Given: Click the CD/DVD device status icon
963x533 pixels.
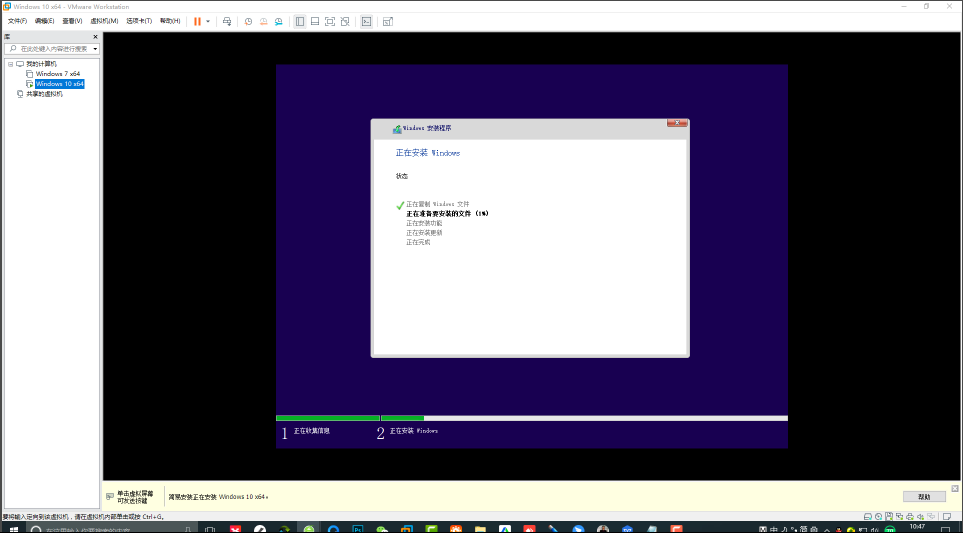Looking at the screenshot, I should (879, 516).
